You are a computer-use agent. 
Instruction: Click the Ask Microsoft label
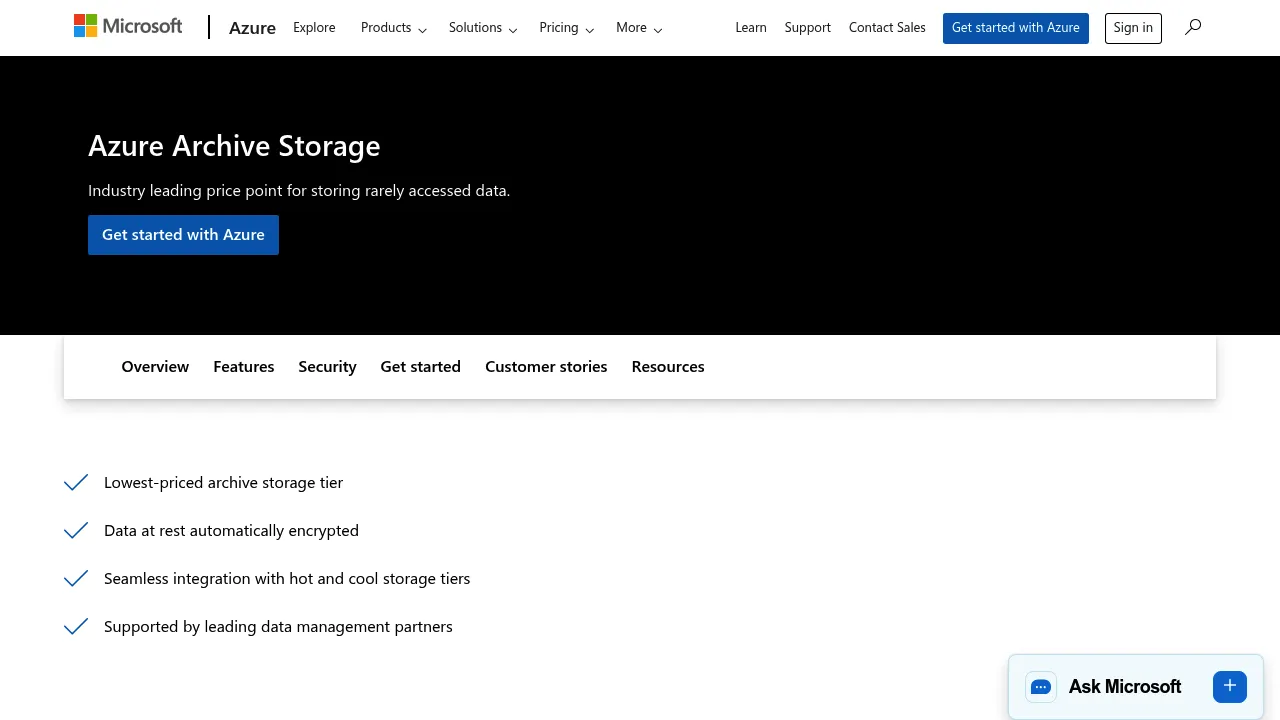1125,687
